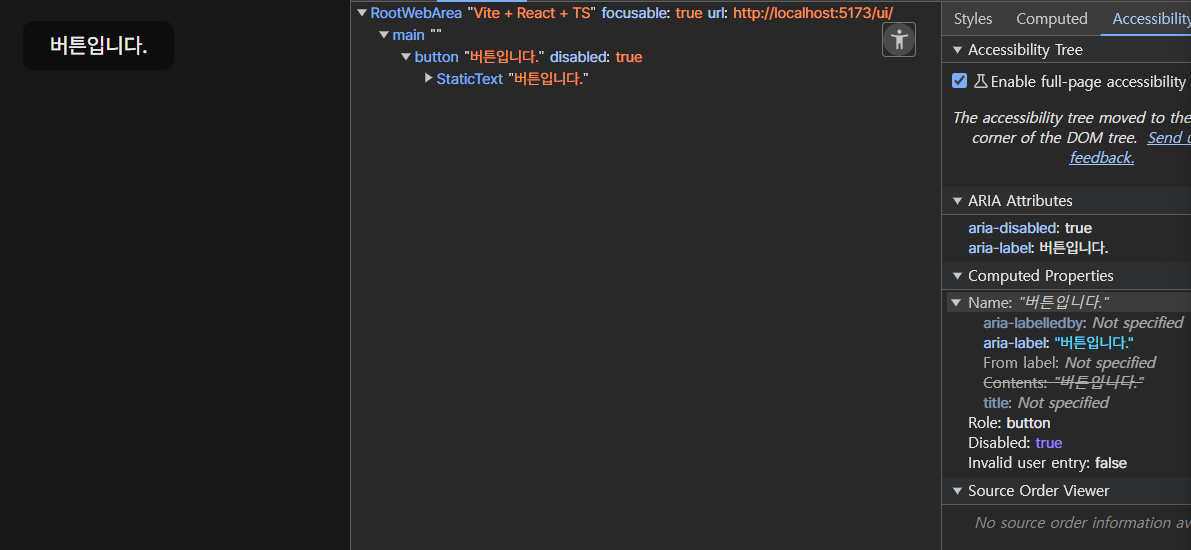Collapse the Accessibility Tree section

coord(957,50)
